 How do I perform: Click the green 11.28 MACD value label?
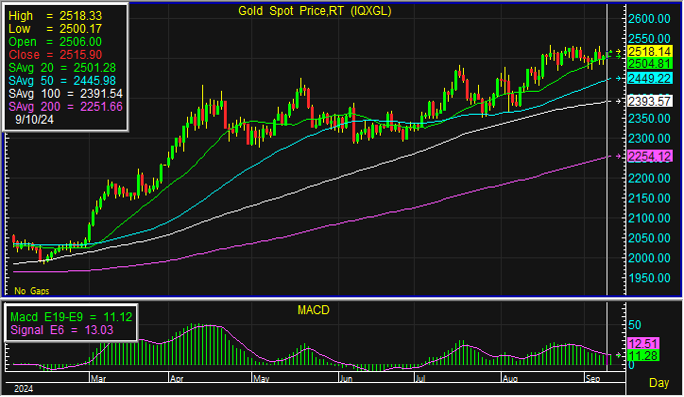[x=643, y=356]
